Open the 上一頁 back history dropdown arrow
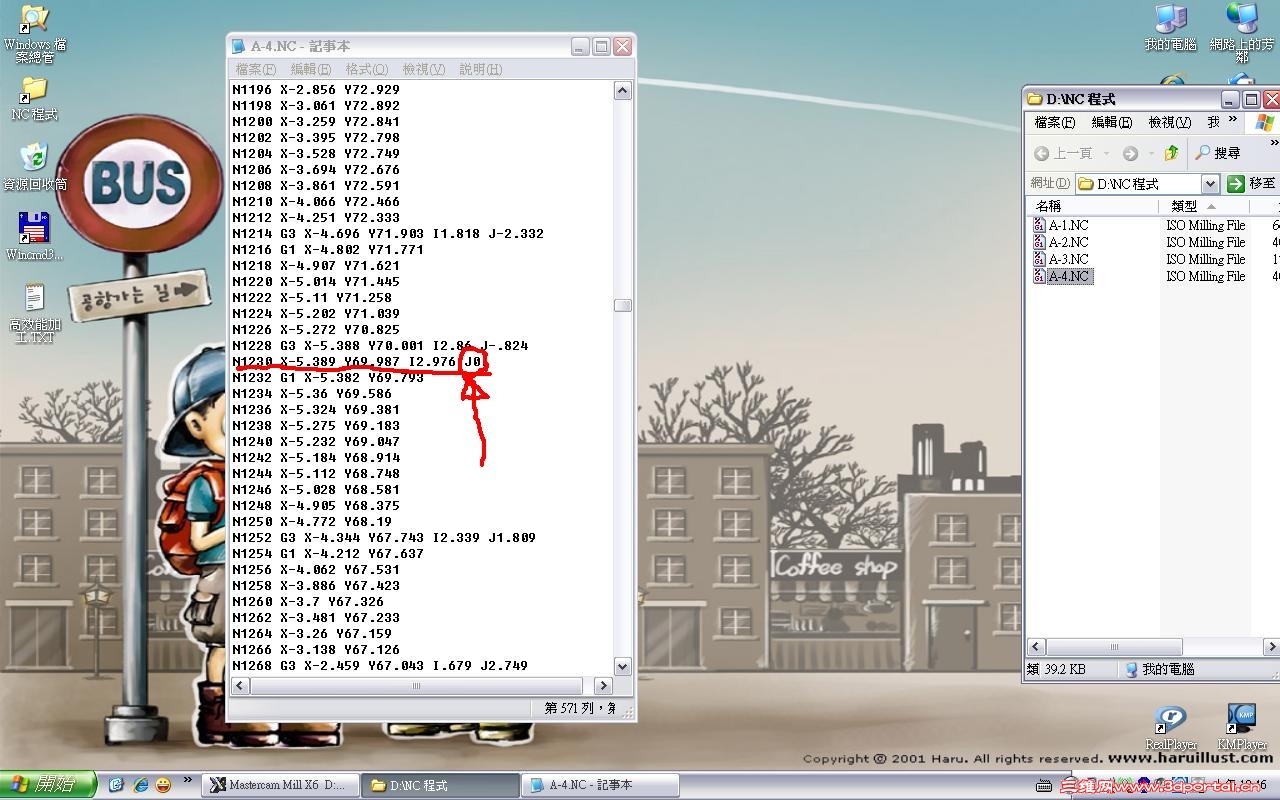This screenshot has width=1280, height=800. [1106, 153]
